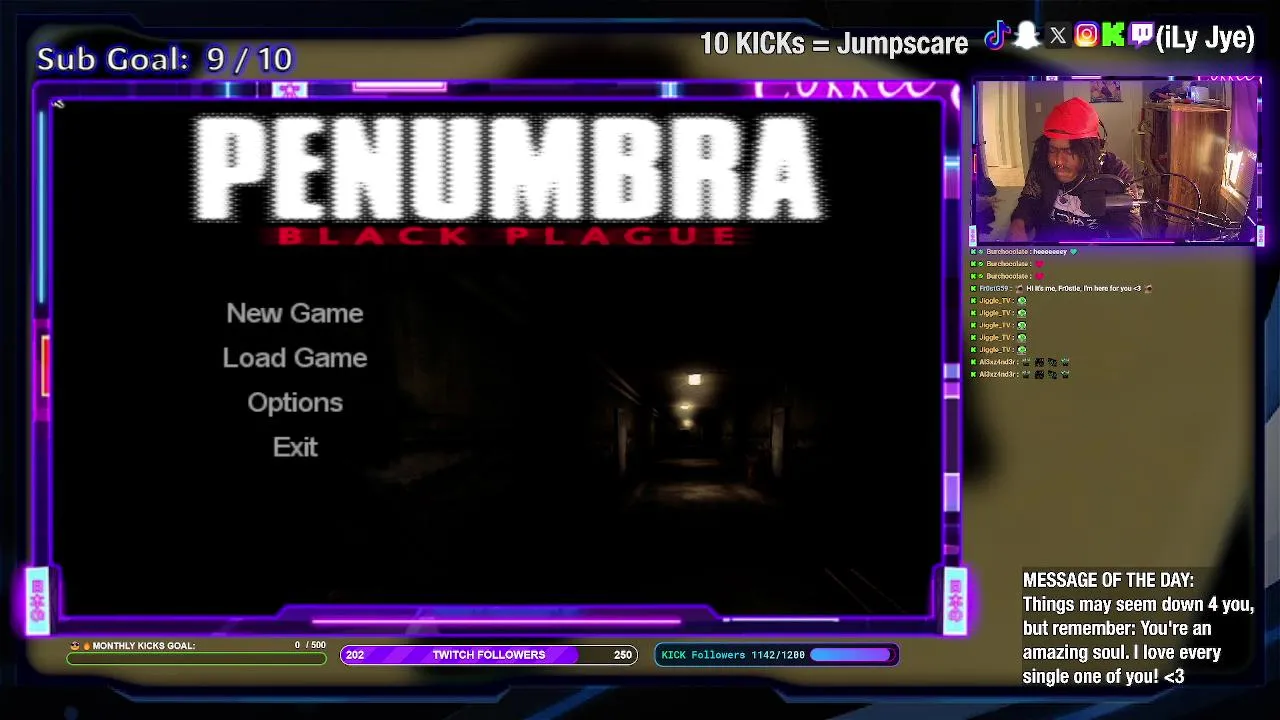Click the '0 / 500' monthly kicks count
Screen dimensions: 1280x720
pos(310,645)
